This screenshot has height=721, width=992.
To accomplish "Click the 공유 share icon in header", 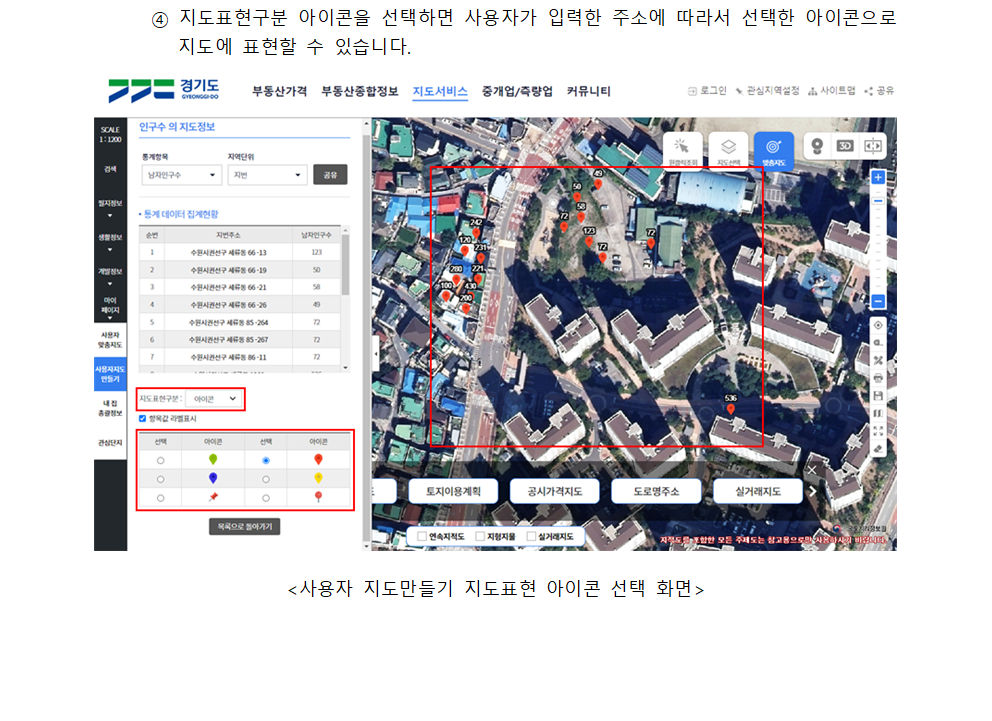I will coord(879,91).
